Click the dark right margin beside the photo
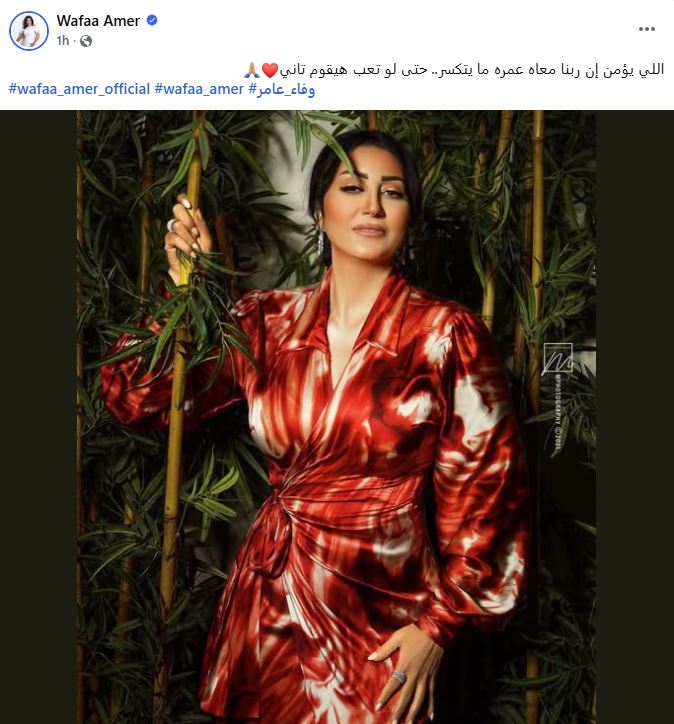The image size is (674, 724). [x=635, y=417]
